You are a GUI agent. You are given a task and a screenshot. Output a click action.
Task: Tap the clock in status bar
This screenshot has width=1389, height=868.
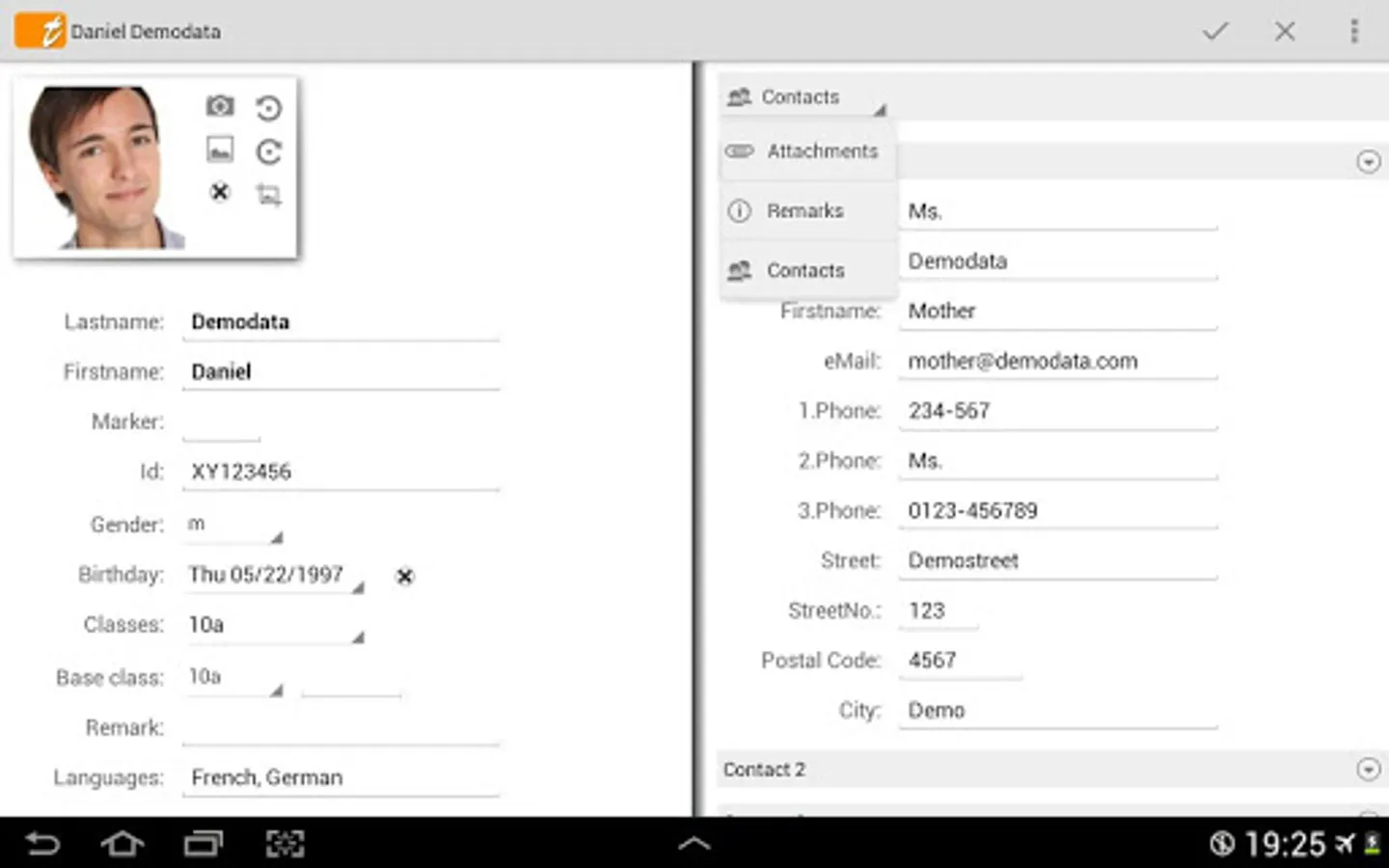pyautogui.click(x=1286, y=845)
